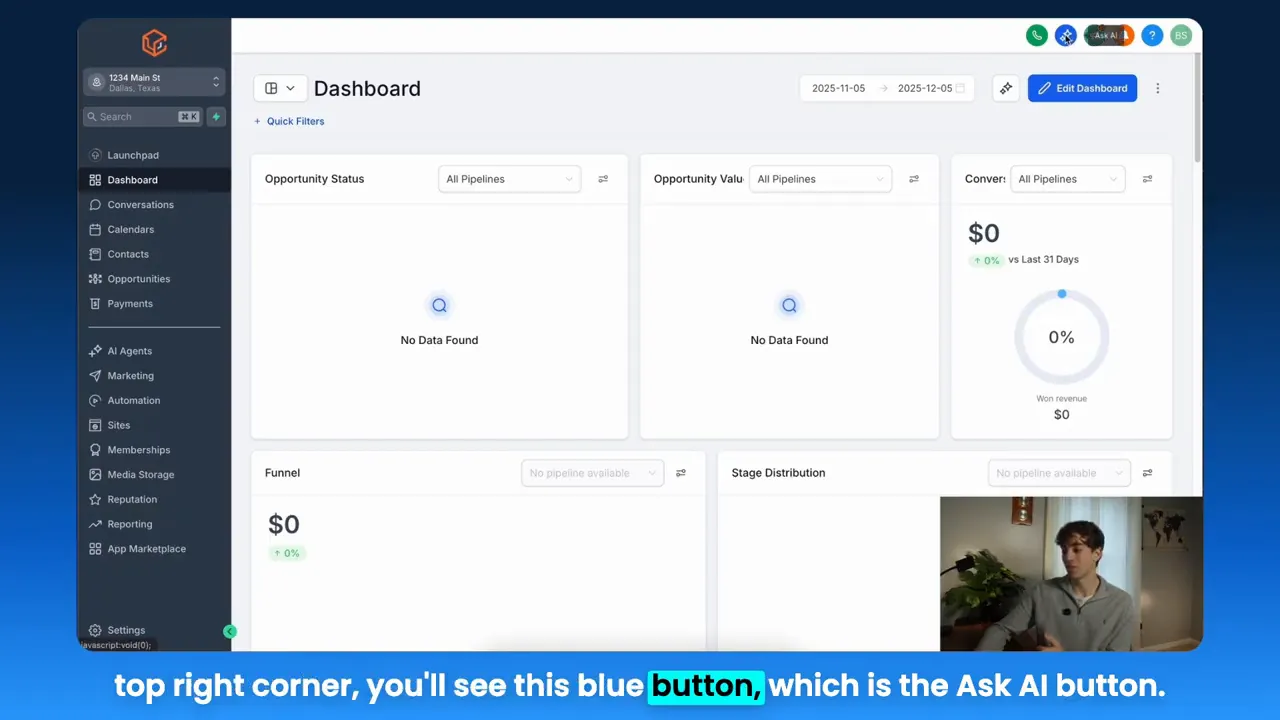Click the magic wand icon beside Edit Dashboard
1280x720 pixels.
coord(1006,88)
